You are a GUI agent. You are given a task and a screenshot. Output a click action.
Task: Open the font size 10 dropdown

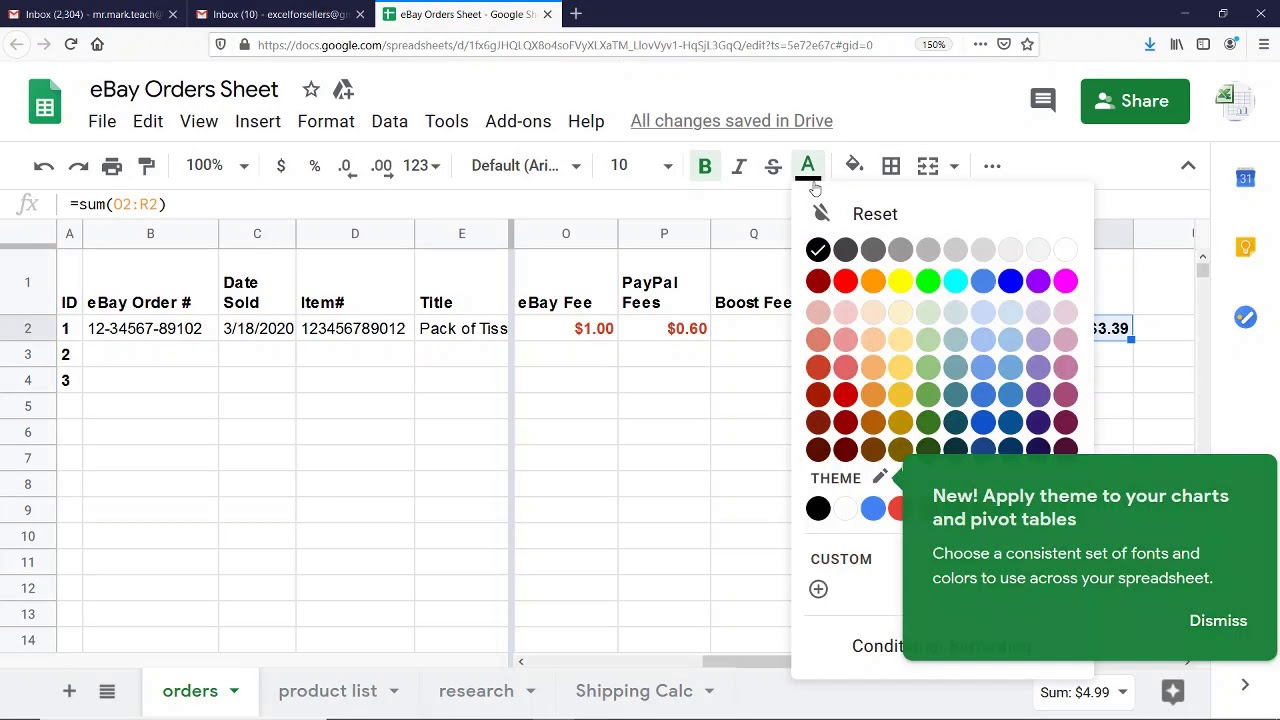point(641,166)
